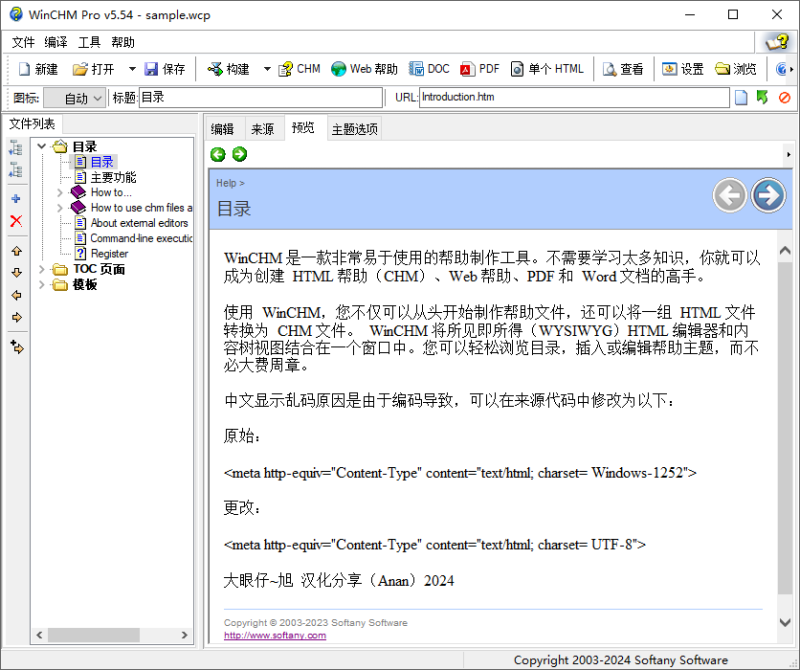Viewport: 800px width, 670px height.
Task: Click the 保存 save button
Action: (165, 69)
